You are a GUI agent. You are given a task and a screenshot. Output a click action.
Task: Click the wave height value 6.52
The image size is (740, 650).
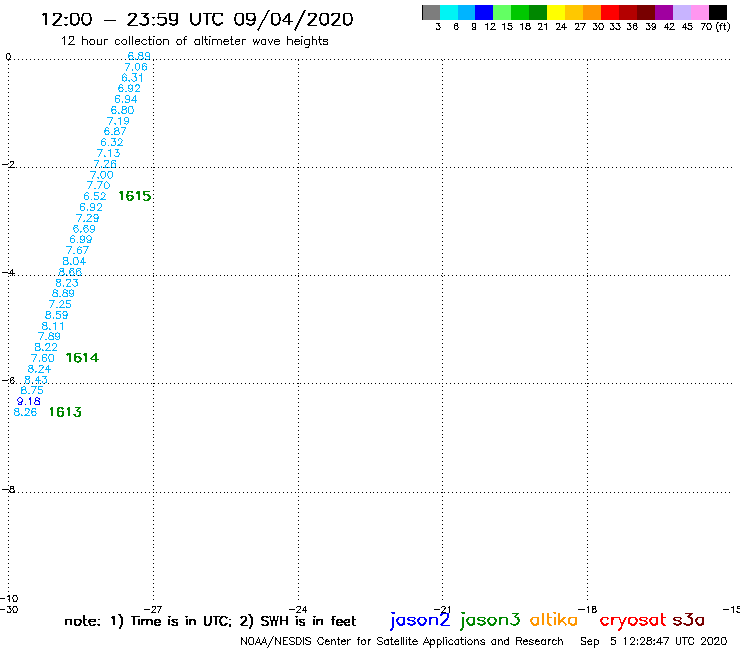coord(95,196)
